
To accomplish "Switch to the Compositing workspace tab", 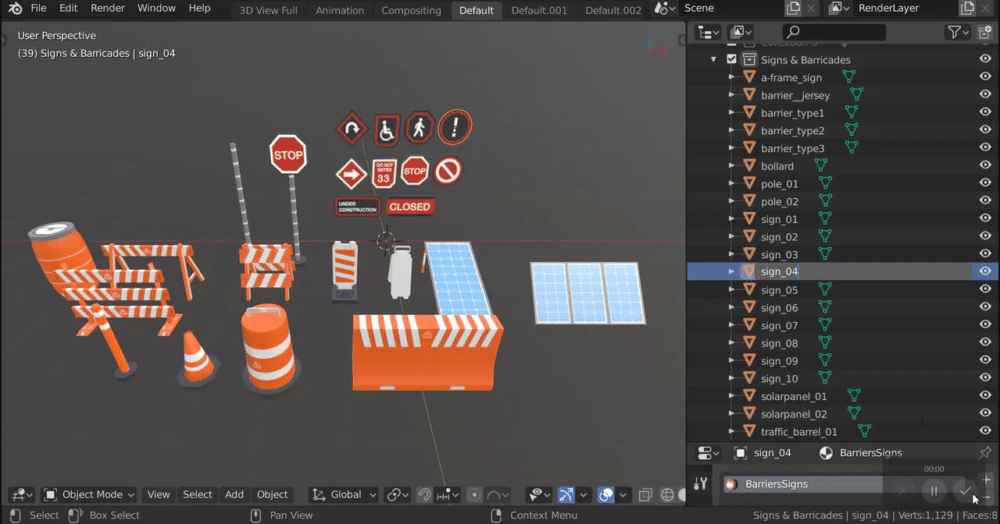I will click(411, 10).
